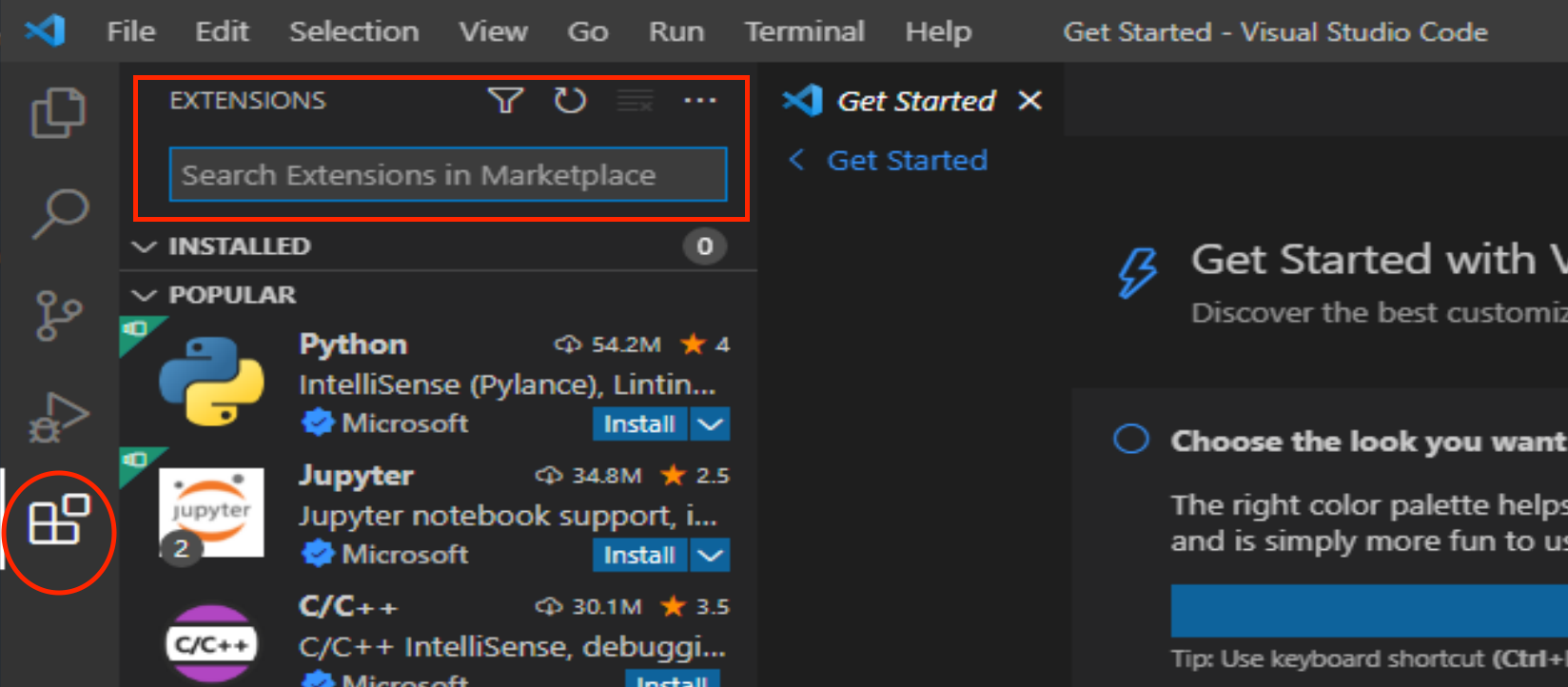Open the View menu
Screen dimensions: 1568x687
click(494, 31)
